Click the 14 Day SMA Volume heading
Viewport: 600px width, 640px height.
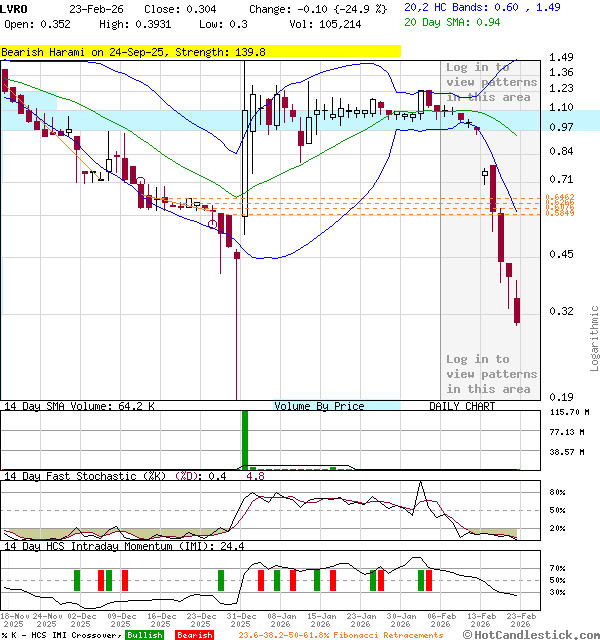[80, 406]
